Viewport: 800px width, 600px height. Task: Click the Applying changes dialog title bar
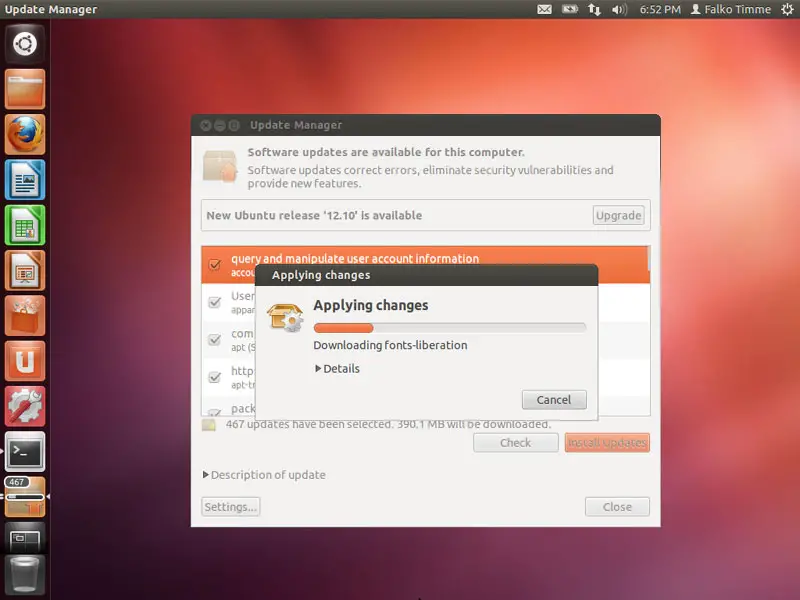point(427,275)
